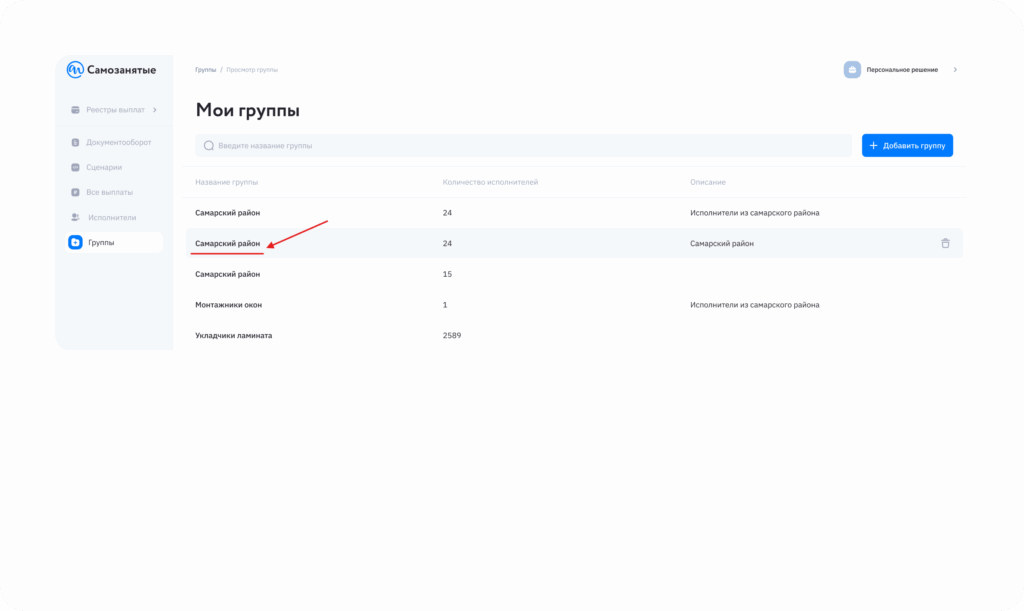Open the Монтажники окон group row
This screenshot has width=1024, height=611.
point(228,304)
